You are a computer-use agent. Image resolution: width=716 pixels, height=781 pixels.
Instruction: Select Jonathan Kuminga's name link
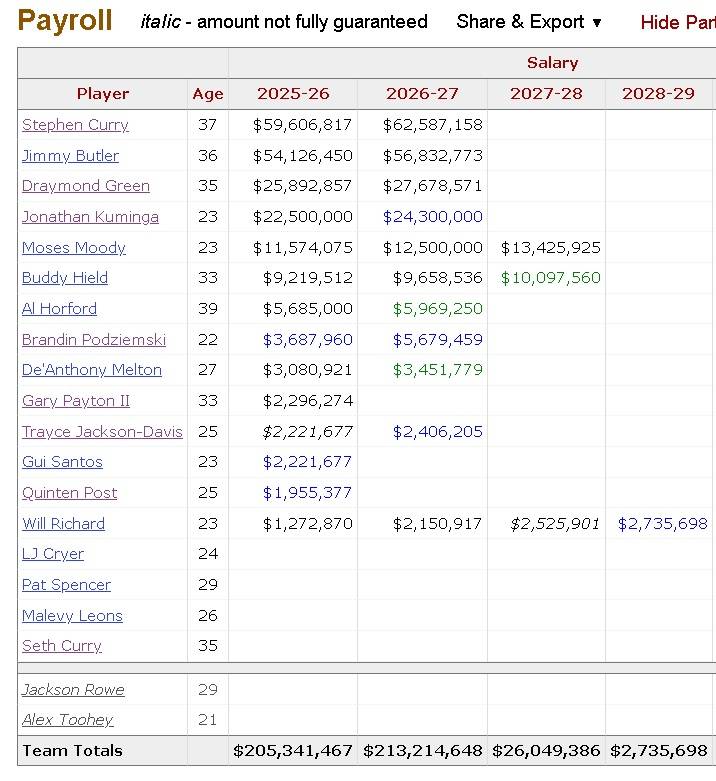tap(90, 217)
